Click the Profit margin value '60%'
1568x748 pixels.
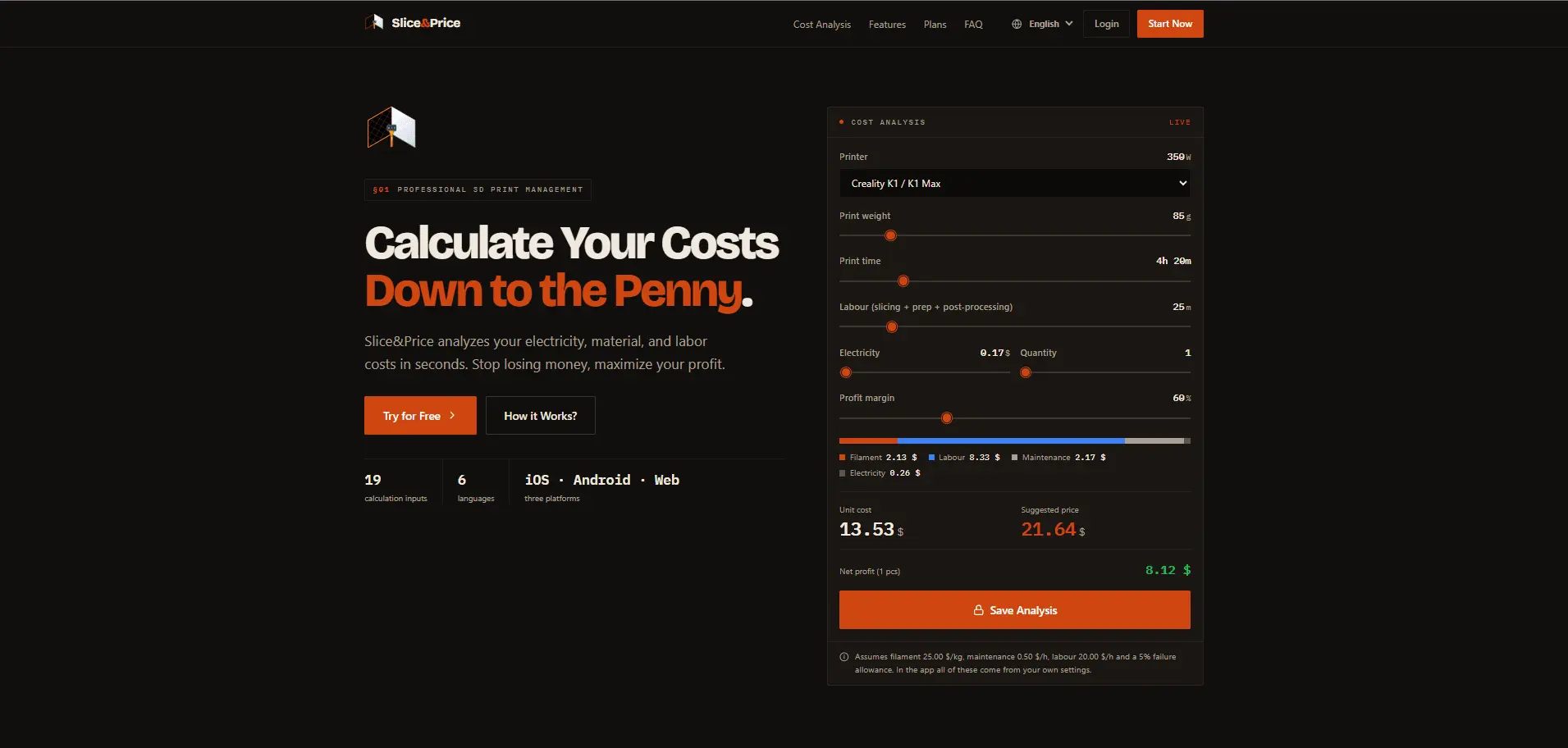coord(1182,398)
